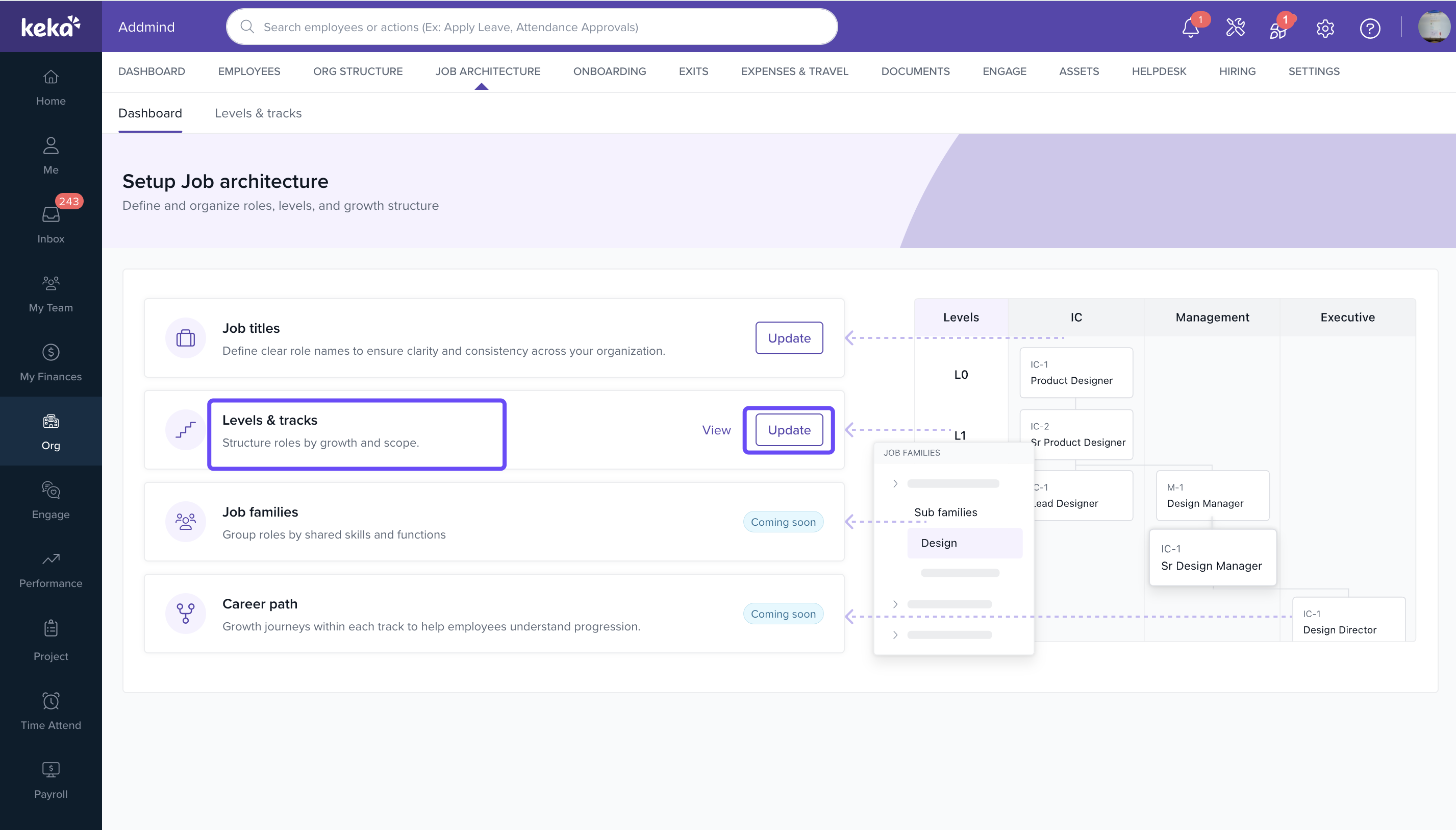Open the ORG STRUCTURE menu

pyautogui.click(x=357, y=71)
